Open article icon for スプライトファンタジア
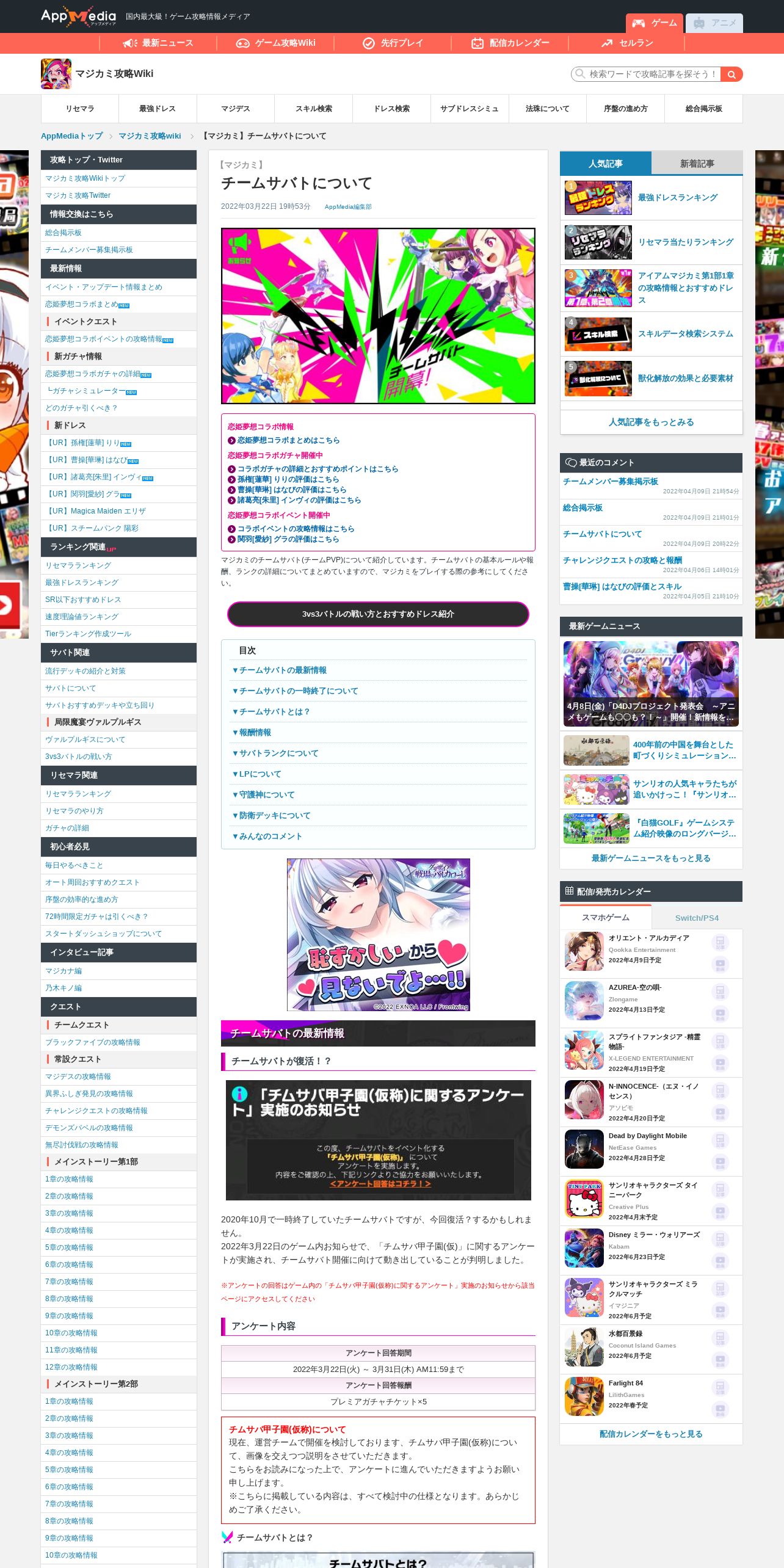The width and height of the screenshot is (784, 1568). point(720,1042)
